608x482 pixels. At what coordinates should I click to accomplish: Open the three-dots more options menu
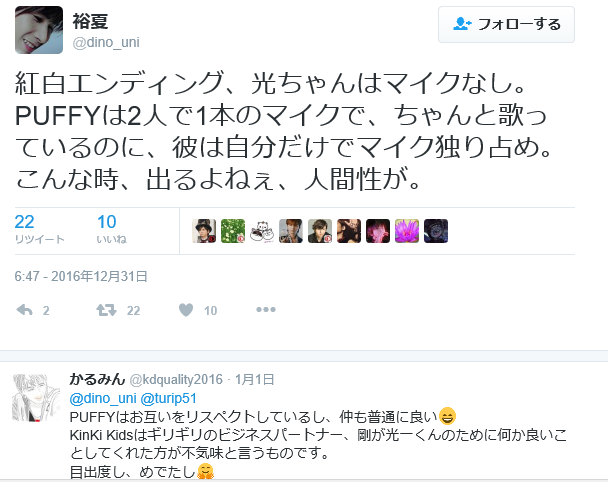(x=266, y=309)
